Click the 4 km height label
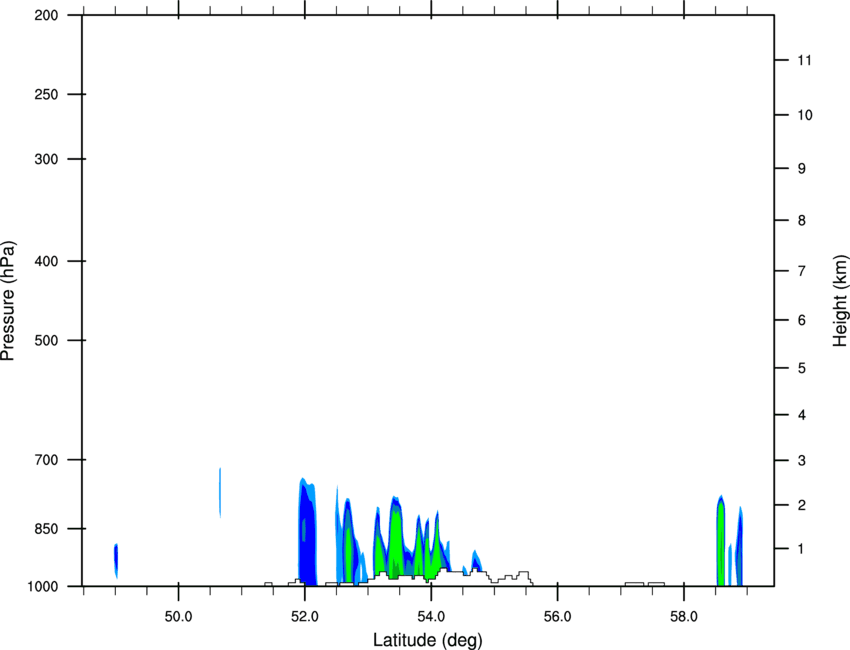 802,415
